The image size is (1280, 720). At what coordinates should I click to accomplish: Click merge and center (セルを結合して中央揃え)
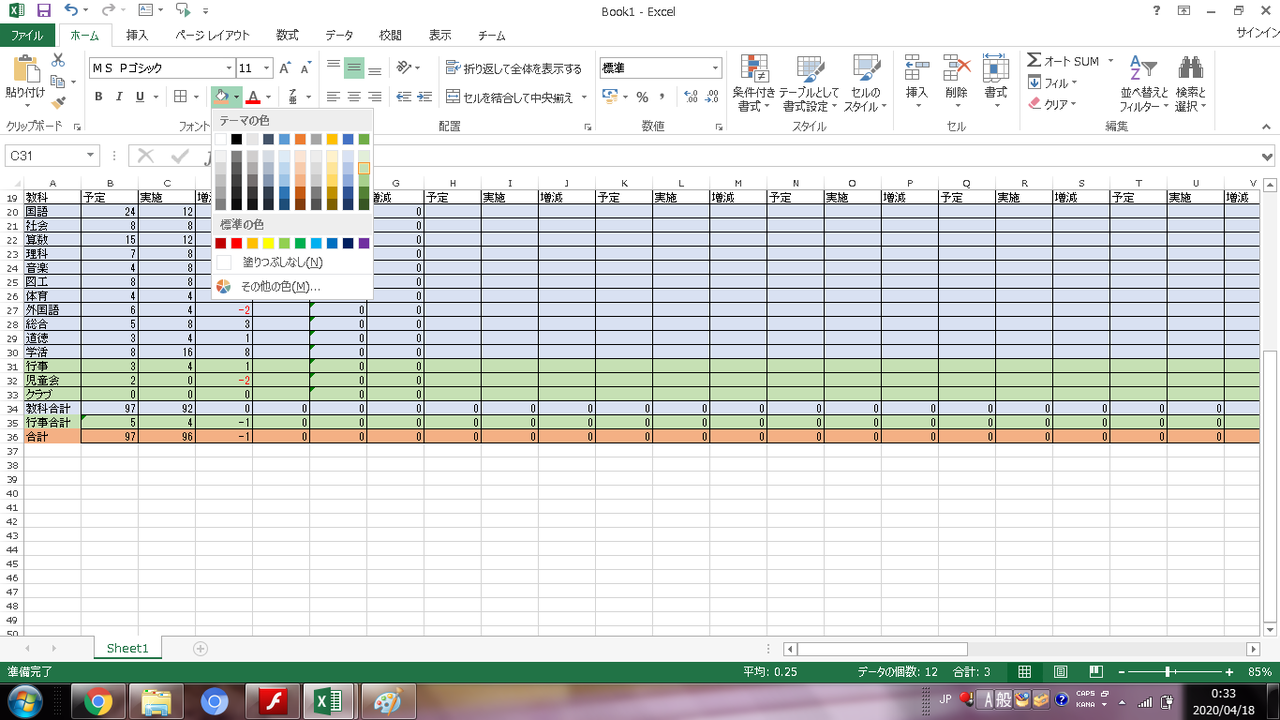tap(511, 98)
